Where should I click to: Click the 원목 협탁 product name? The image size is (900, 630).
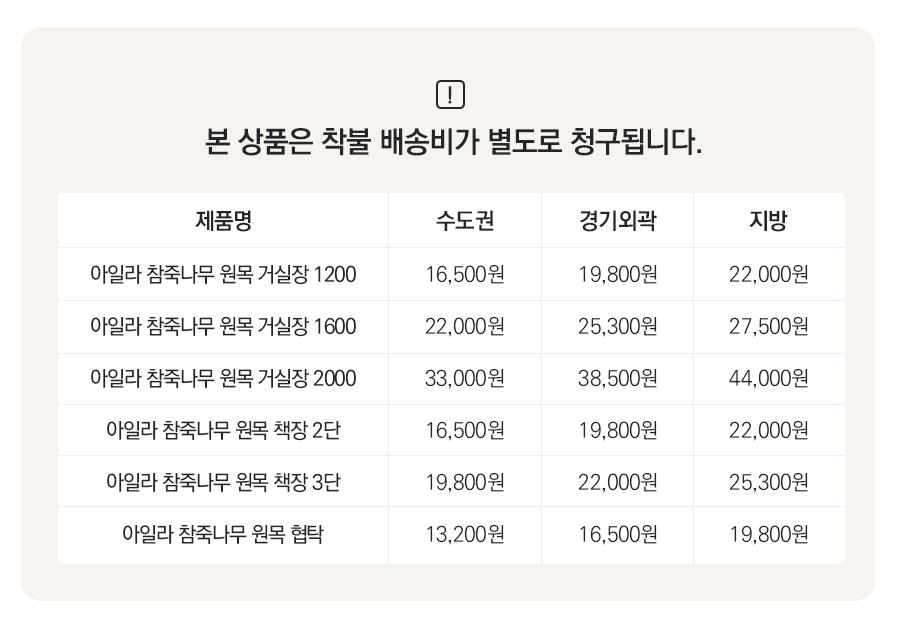click(x=223, y=535)
